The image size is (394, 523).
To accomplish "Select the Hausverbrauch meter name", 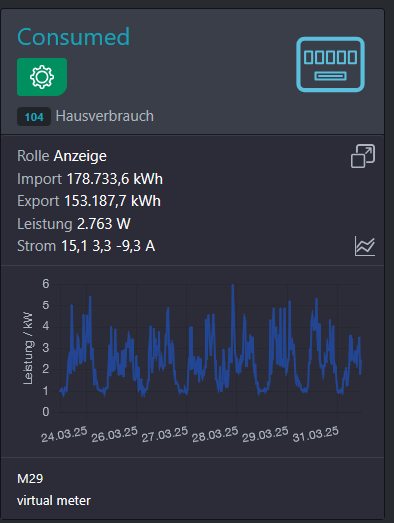I will pos(104,116).
